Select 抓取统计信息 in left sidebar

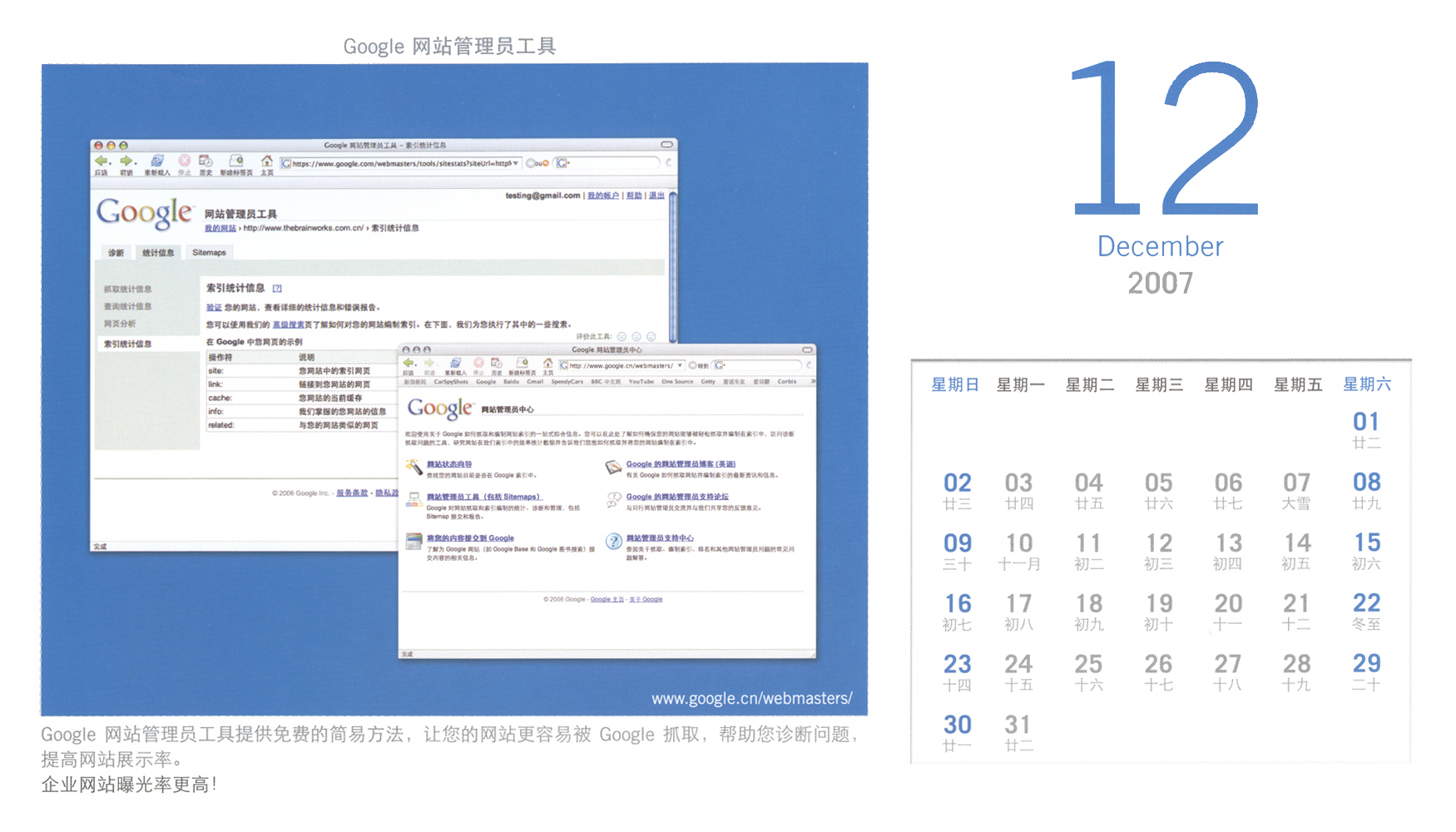128,290
